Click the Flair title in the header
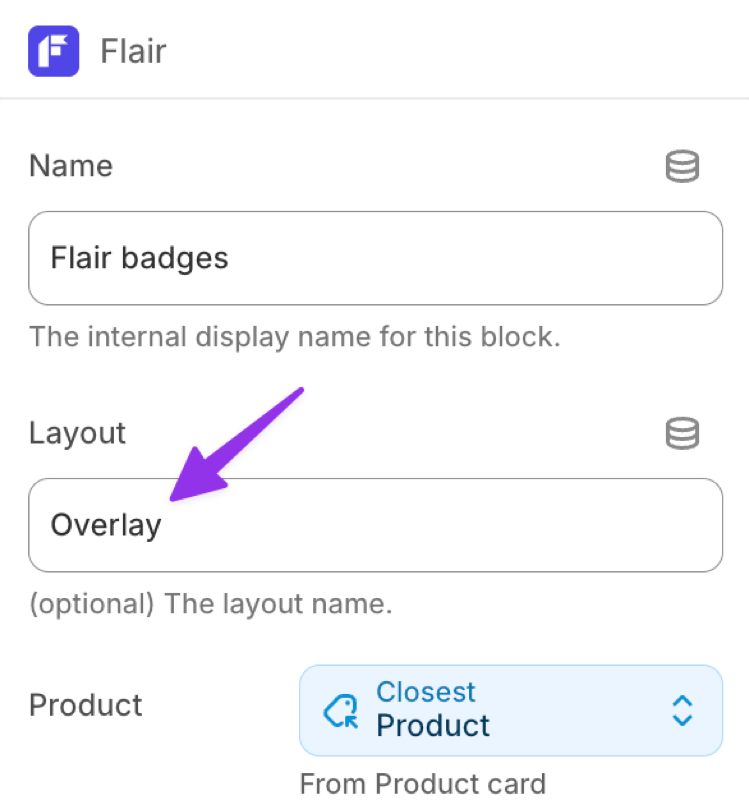This screenshot has width=749, height=800. click(132, 51)
